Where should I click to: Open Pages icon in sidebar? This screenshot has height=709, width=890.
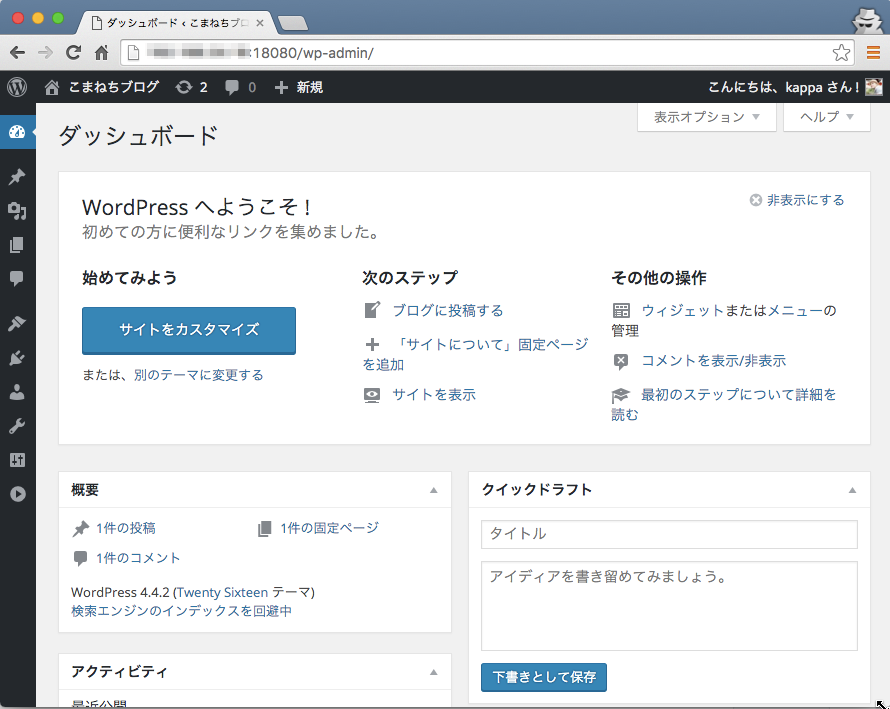tap(17, 245)
